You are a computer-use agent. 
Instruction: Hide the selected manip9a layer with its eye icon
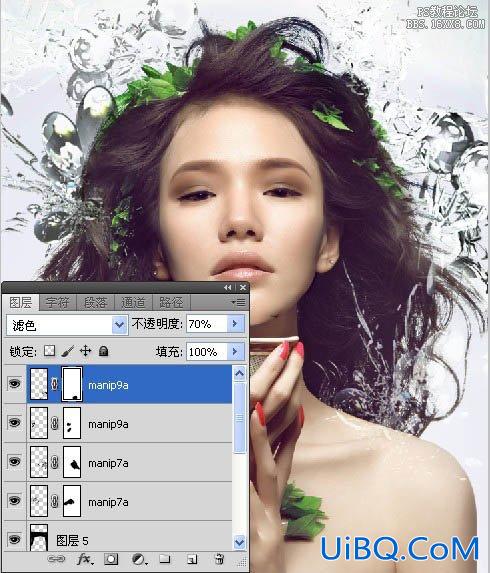coord(14,383)
